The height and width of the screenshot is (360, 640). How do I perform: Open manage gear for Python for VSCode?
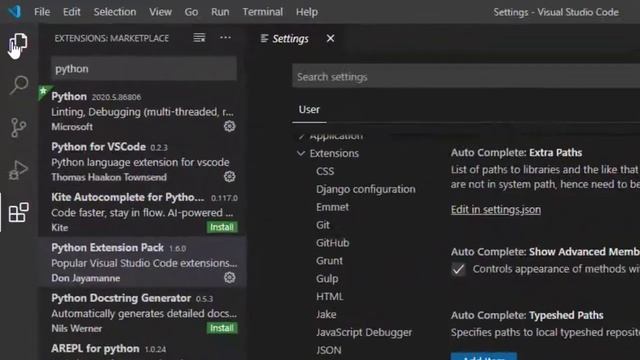[x=229, y=176]
